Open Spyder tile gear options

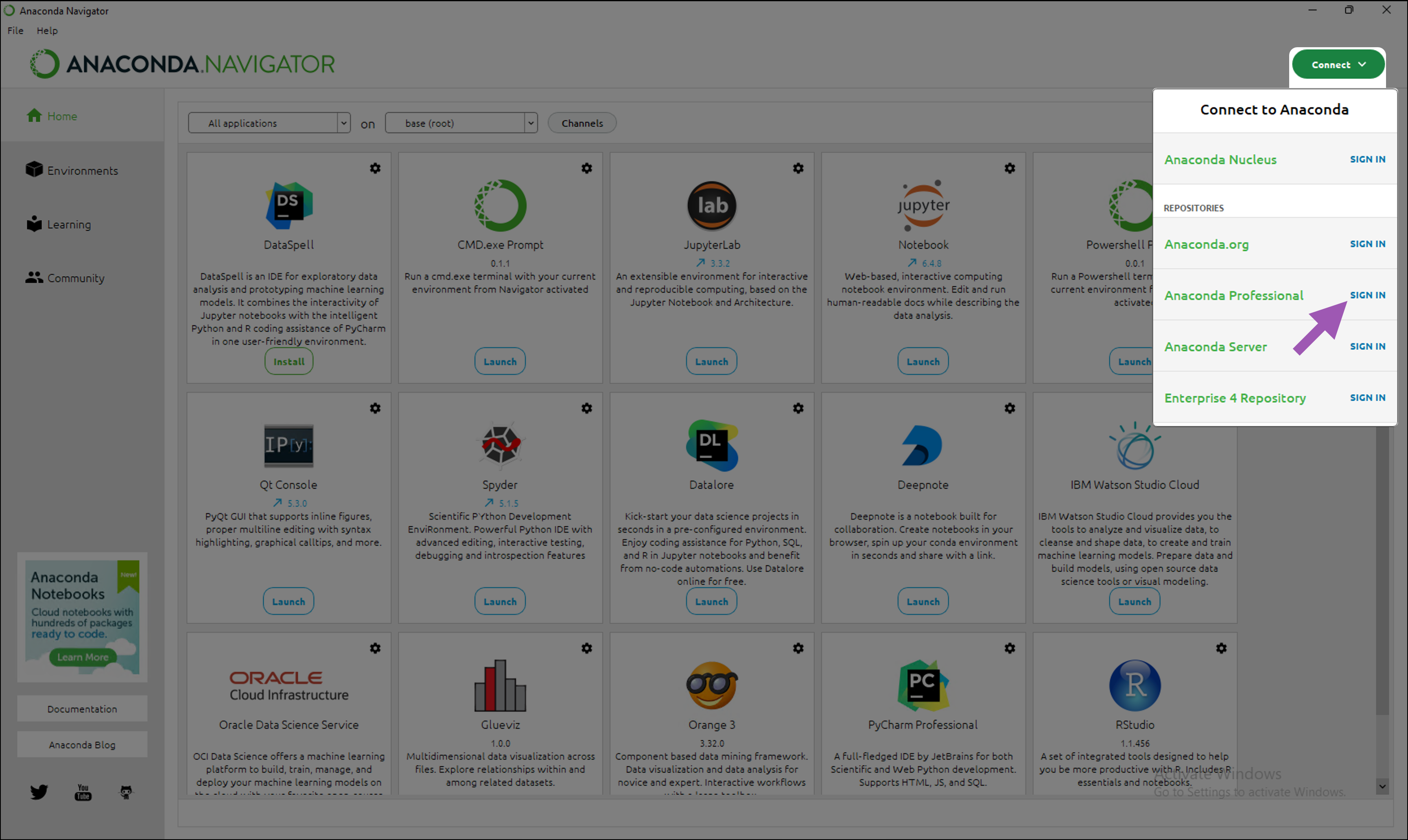click(x=587, y=408)
